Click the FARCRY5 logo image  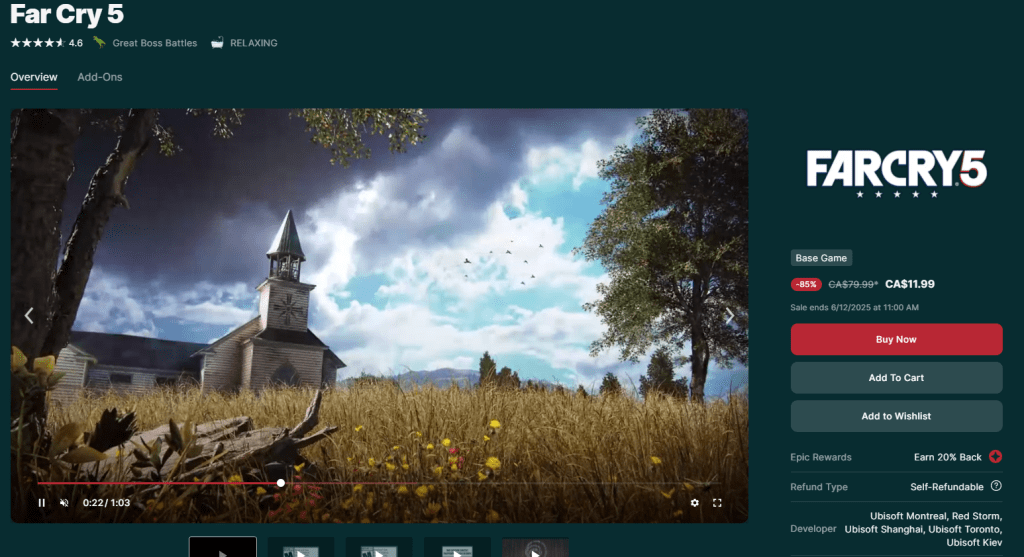[896, 173]
